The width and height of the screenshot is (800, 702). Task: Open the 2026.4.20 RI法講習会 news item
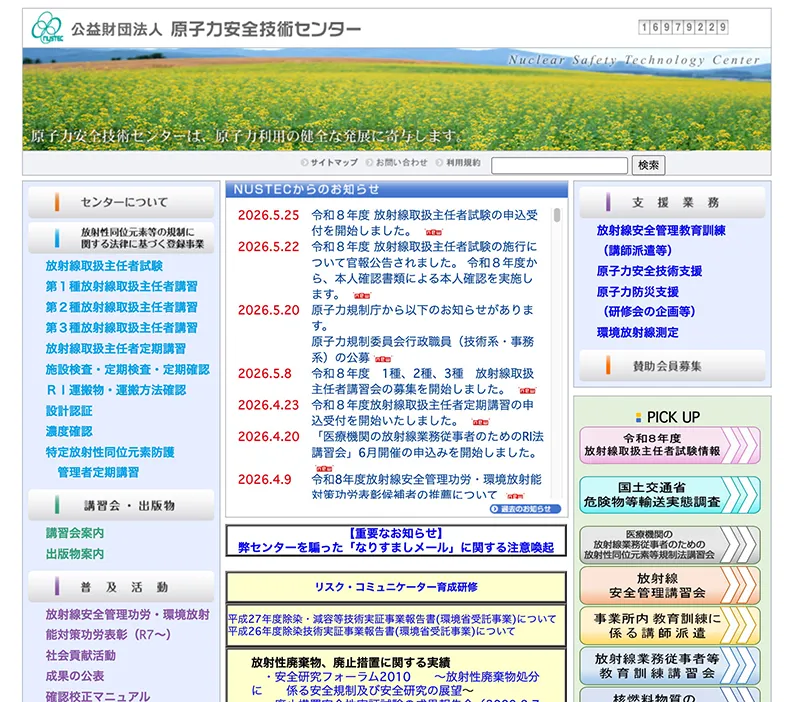tap(428, 445)
